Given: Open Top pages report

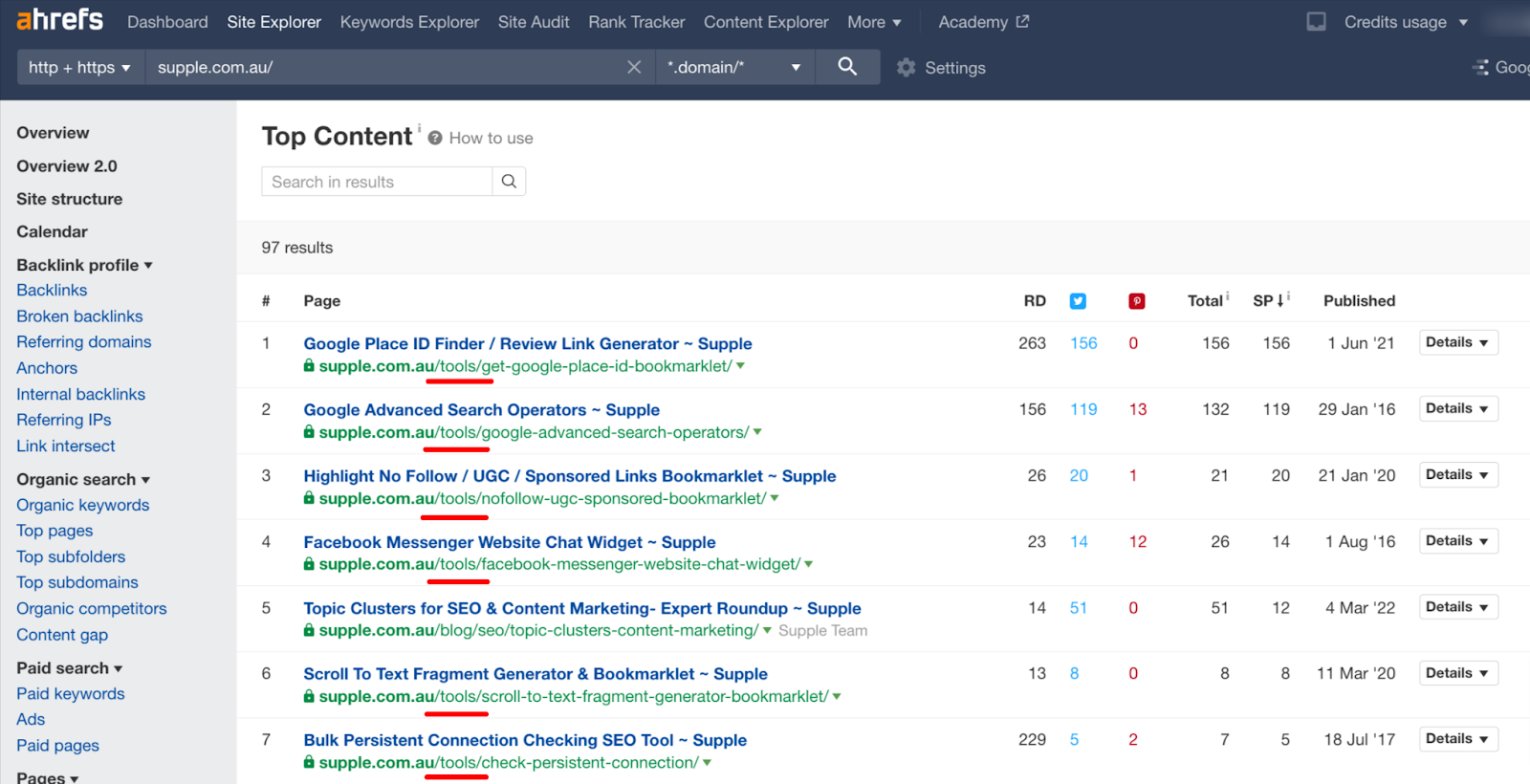Looking at the screenshot, I should (x=55, y=531).
